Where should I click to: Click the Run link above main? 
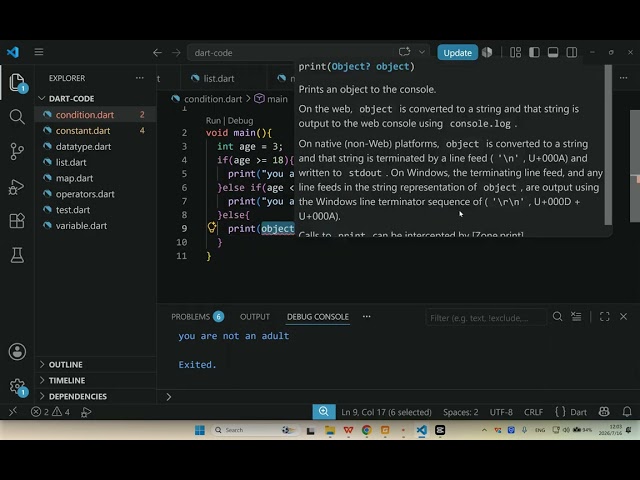tap(213, 121)
